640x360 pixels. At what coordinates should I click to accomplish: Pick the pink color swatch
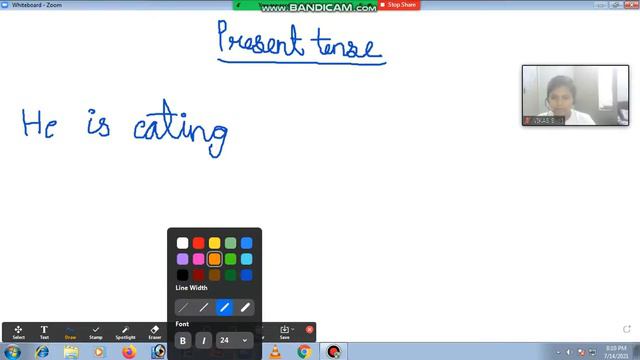tap(198, 259)
